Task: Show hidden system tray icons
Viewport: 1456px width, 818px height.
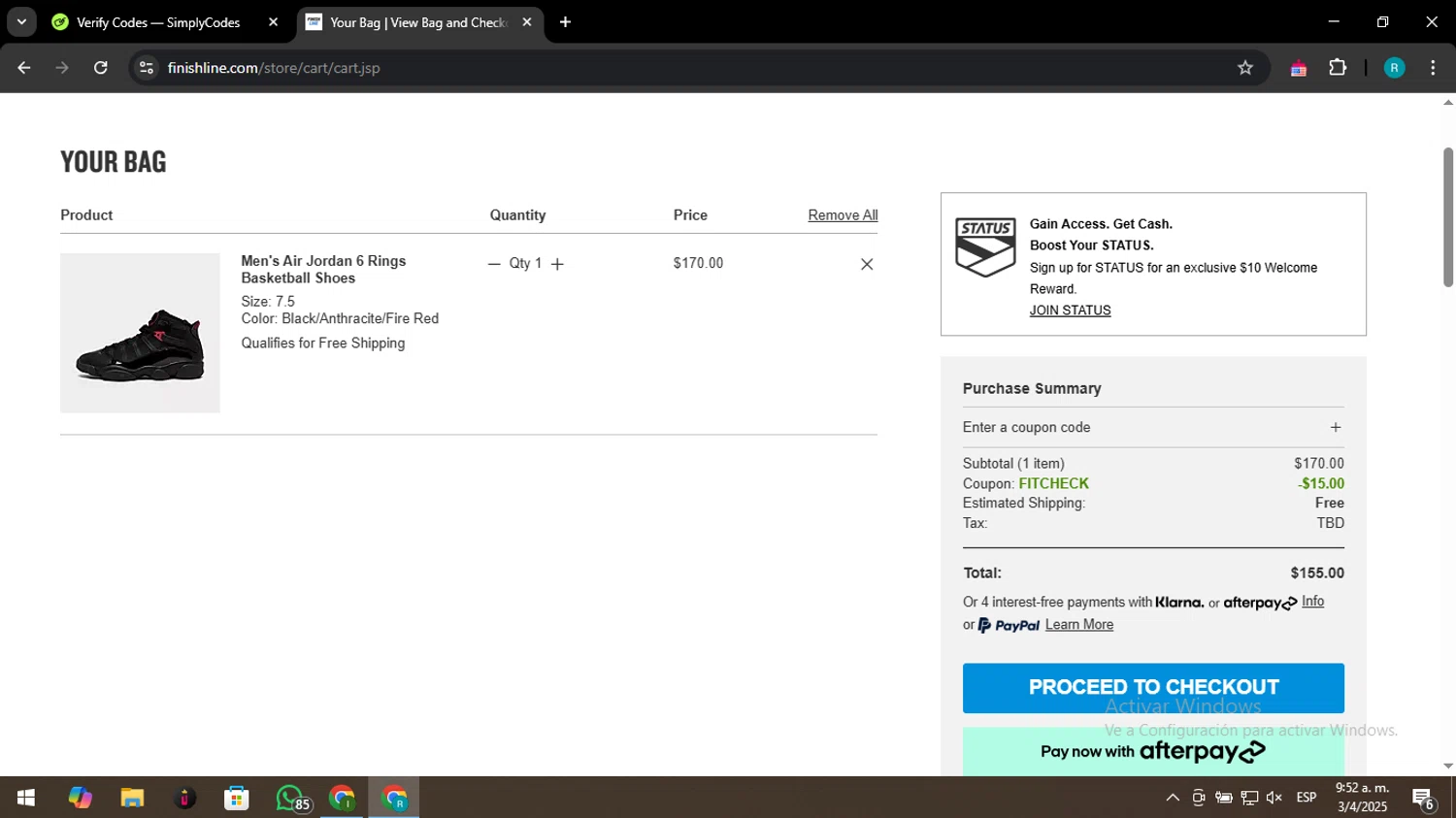Action: pos(1173,798)
